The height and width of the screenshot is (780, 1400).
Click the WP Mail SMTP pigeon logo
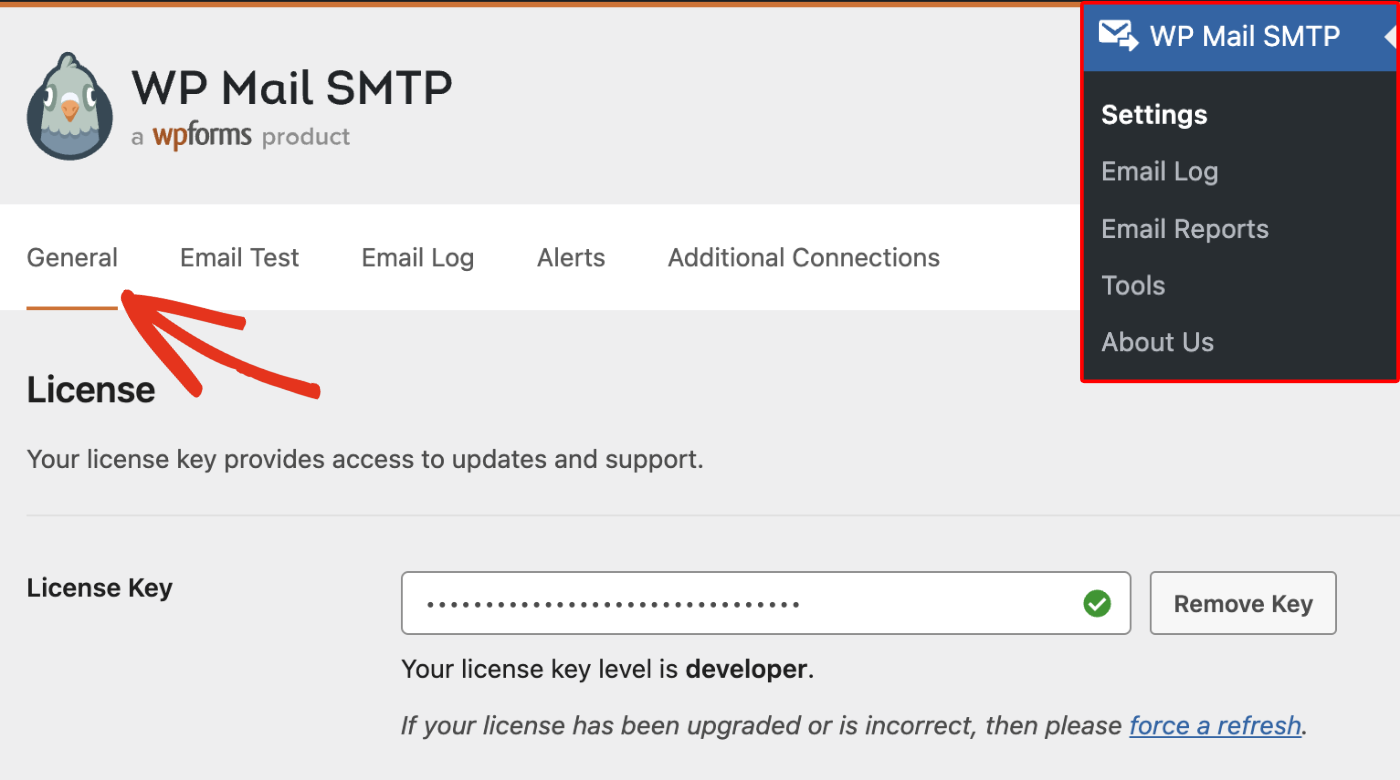point(68,105)
